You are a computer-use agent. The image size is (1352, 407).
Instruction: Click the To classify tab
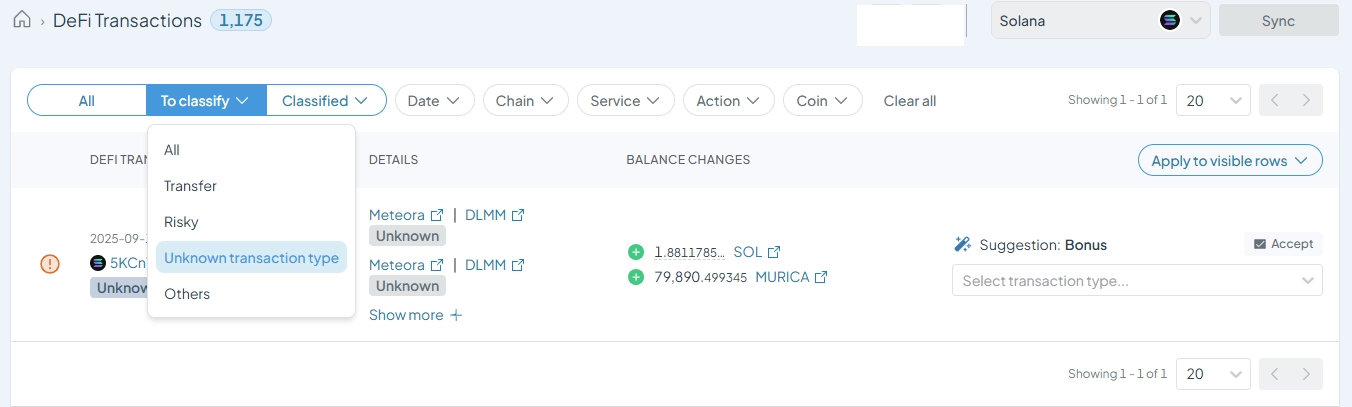(x=206, y=101)
